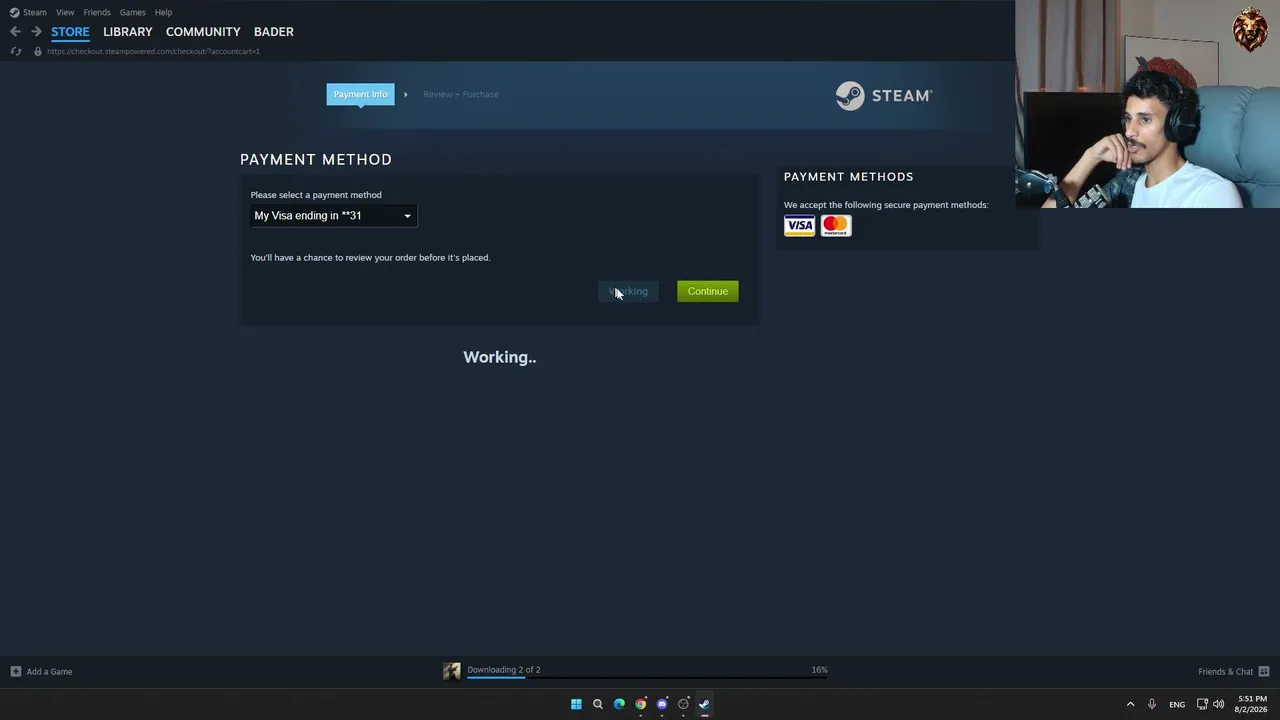Show hidden system tray icons
This screenshot has height=720, width=1280.
(x=1131, y=704)
